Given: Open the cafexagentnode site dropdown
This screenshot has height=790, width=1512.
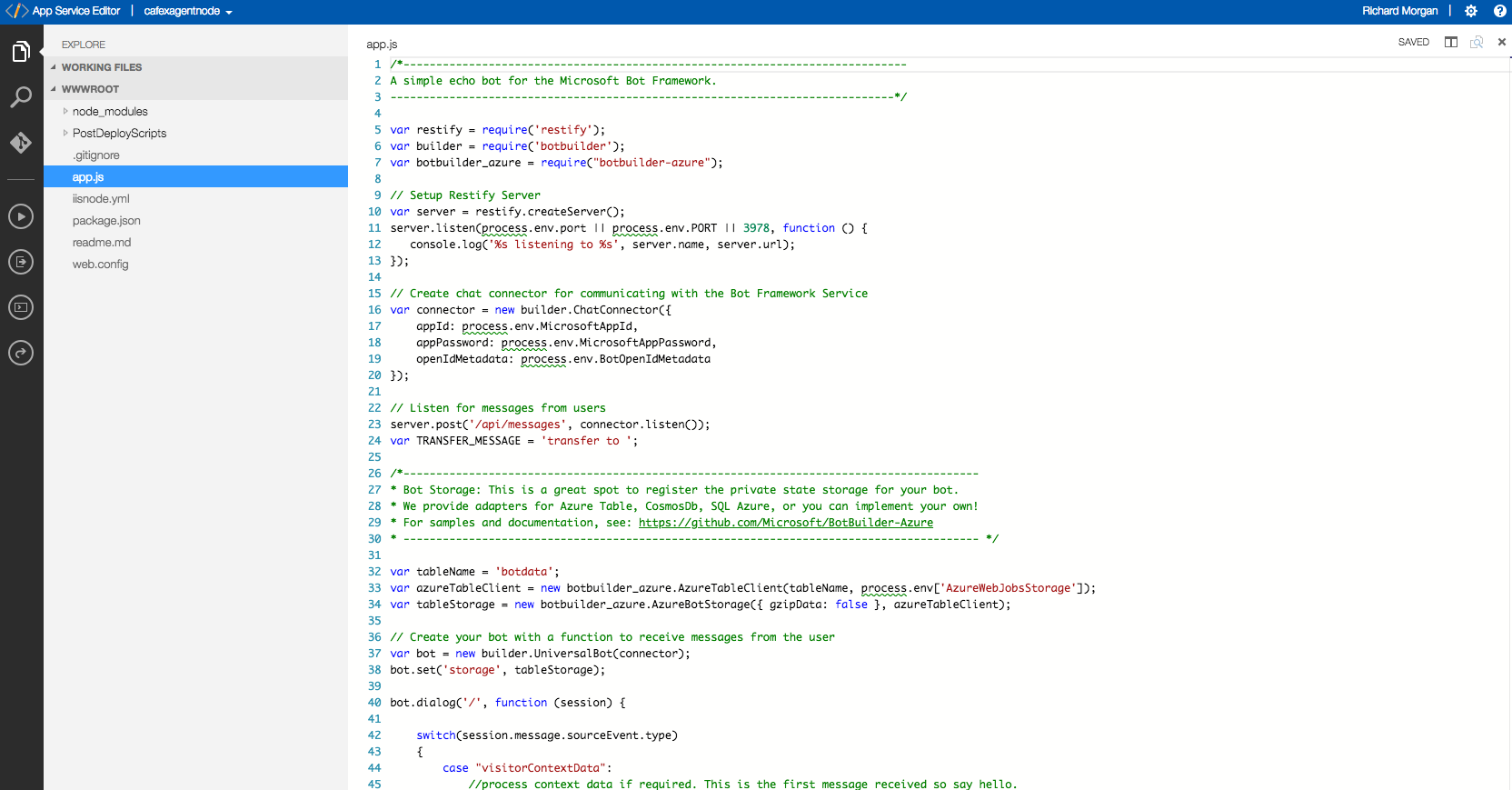Looking at the screenshot, I should [x=188, y=11].
